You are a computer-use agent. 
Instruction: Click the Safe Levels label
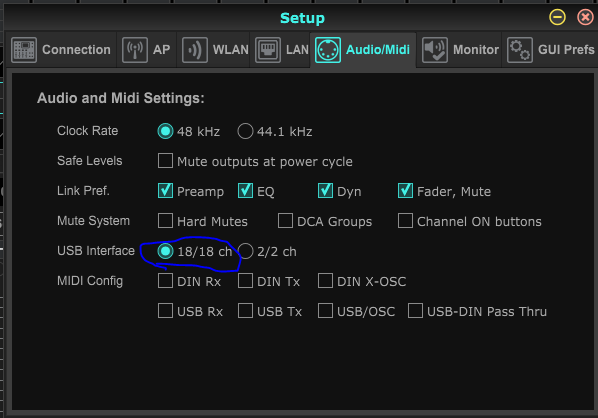coord(90,161)
